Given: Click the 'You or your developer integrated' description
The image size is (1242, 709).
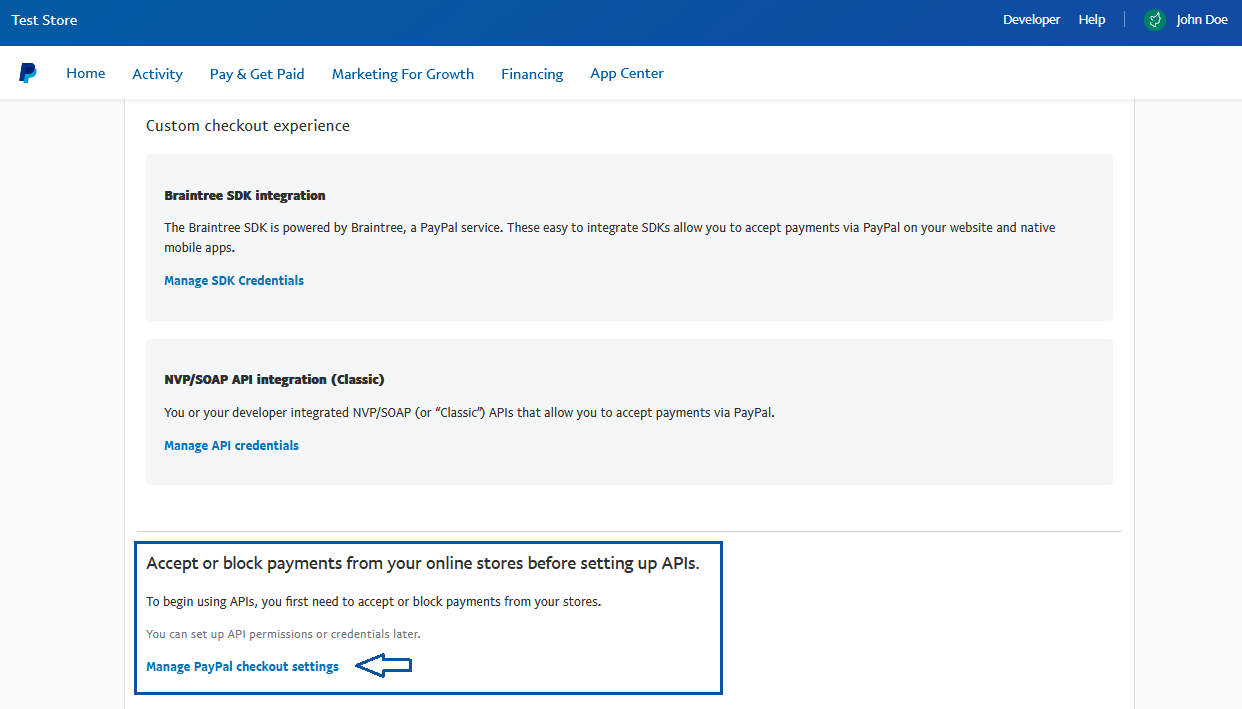Looking at the screenshot, I should (469, 412).
